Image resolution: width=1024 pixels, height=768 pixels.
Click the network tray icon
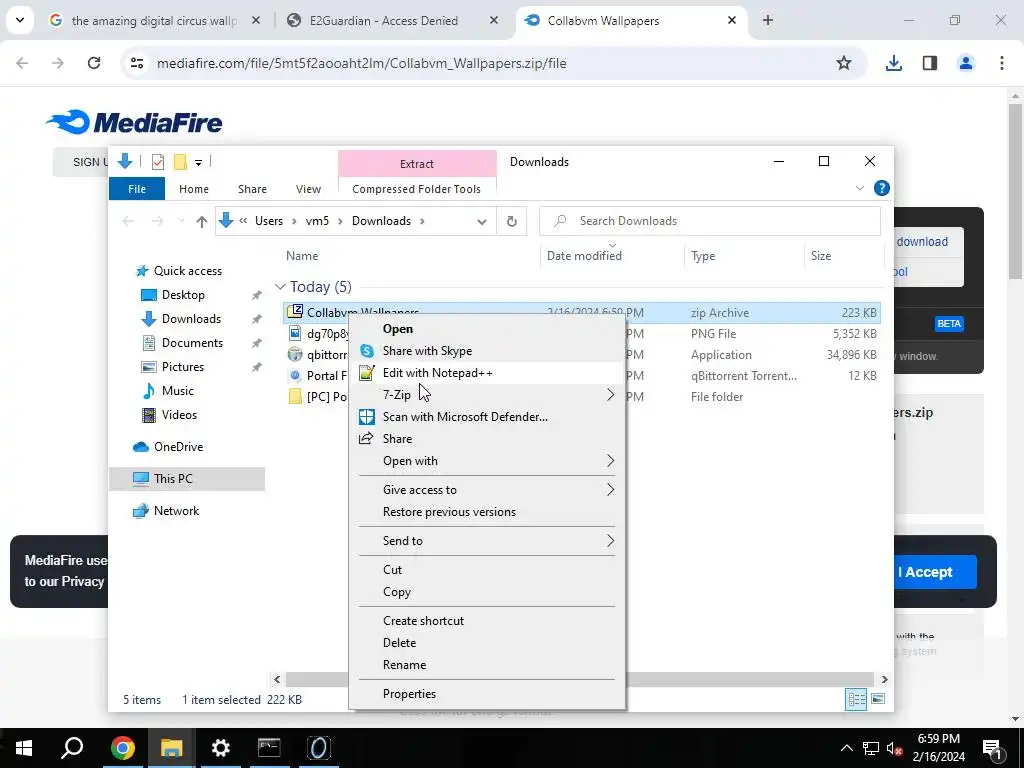point(870,748)
